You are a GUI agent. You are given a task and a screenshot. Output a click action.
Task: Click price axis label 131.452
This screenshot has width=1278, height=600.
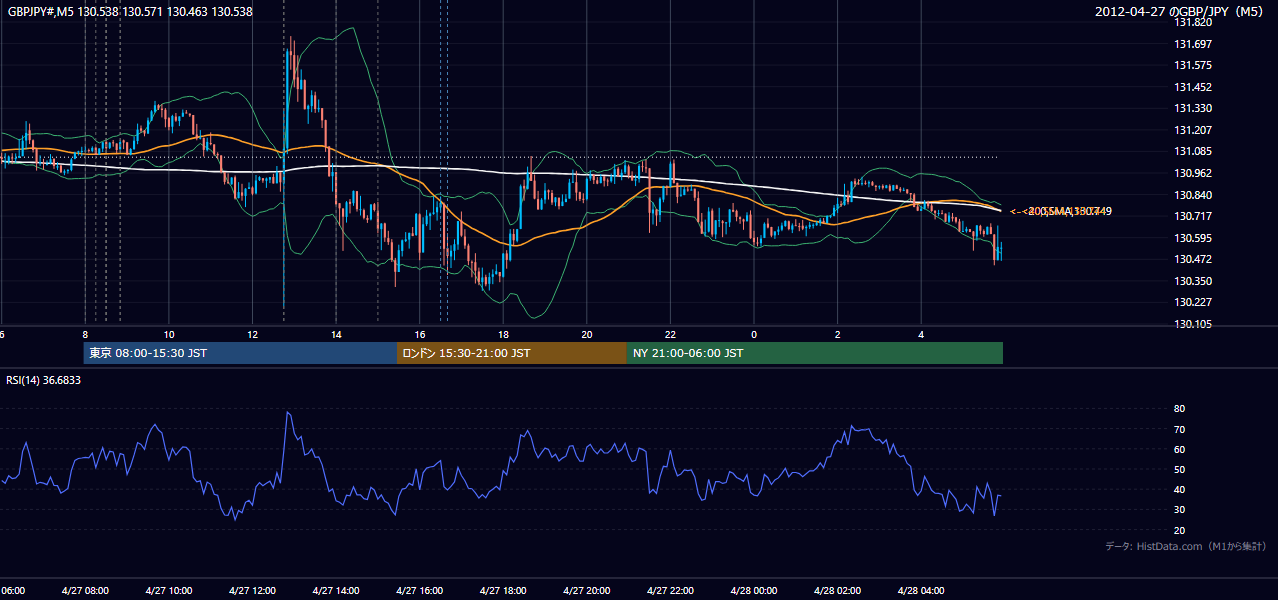click(1193, 87)
